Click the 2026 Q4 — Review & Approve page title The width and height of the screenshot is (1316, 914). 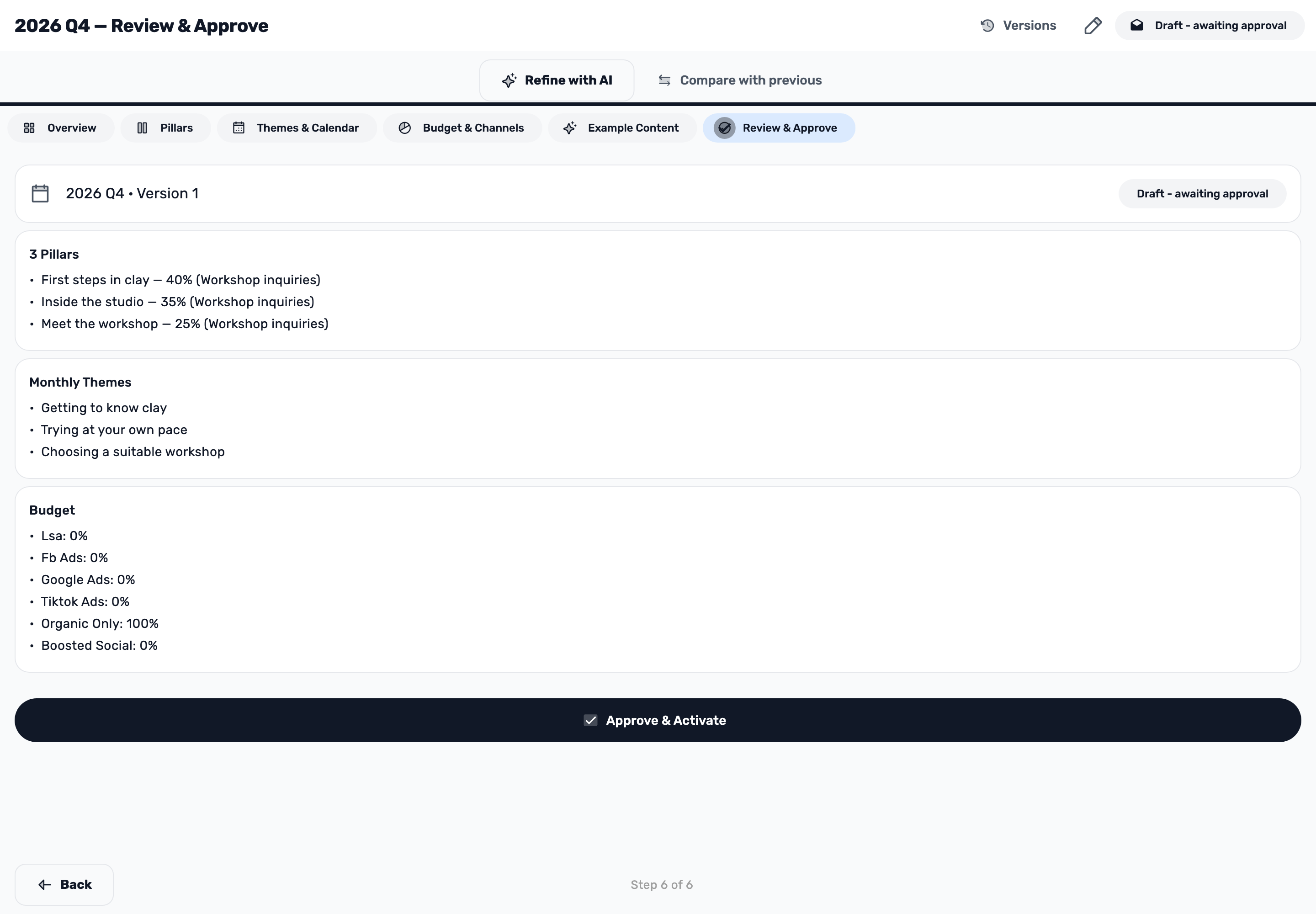(x=142, y=26)
